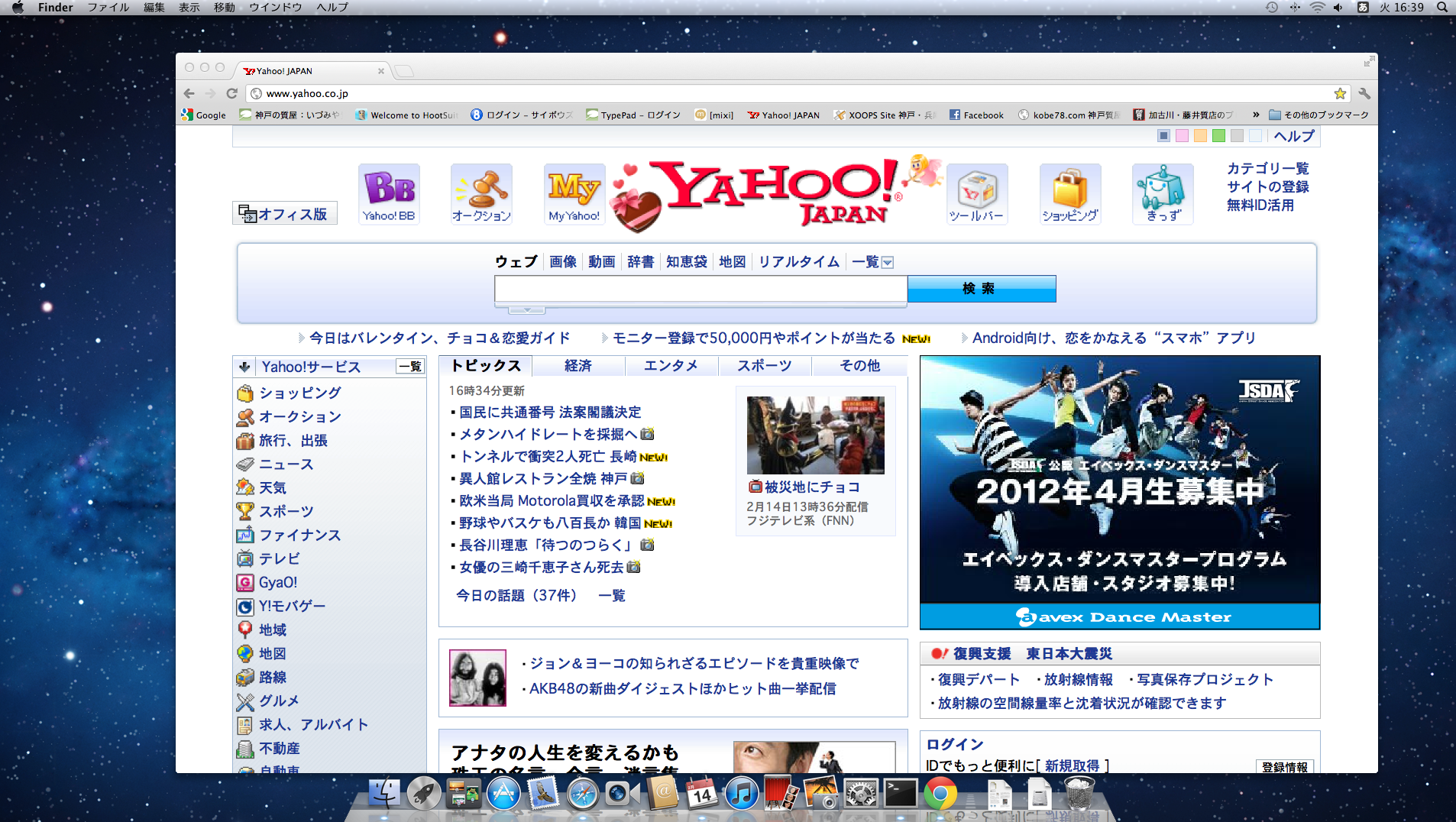Click the オフィス版 button
1456x822 pixels.
(284, 214)
